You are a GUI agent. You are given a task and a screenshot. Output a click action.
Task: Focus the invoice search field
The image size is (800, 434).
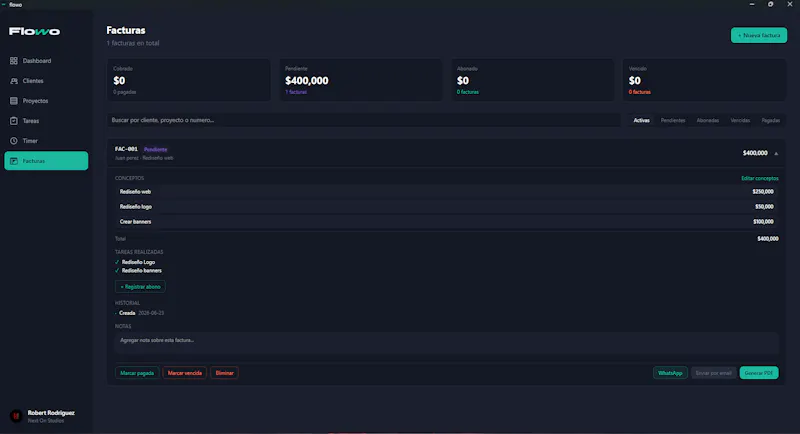(363, 120)
